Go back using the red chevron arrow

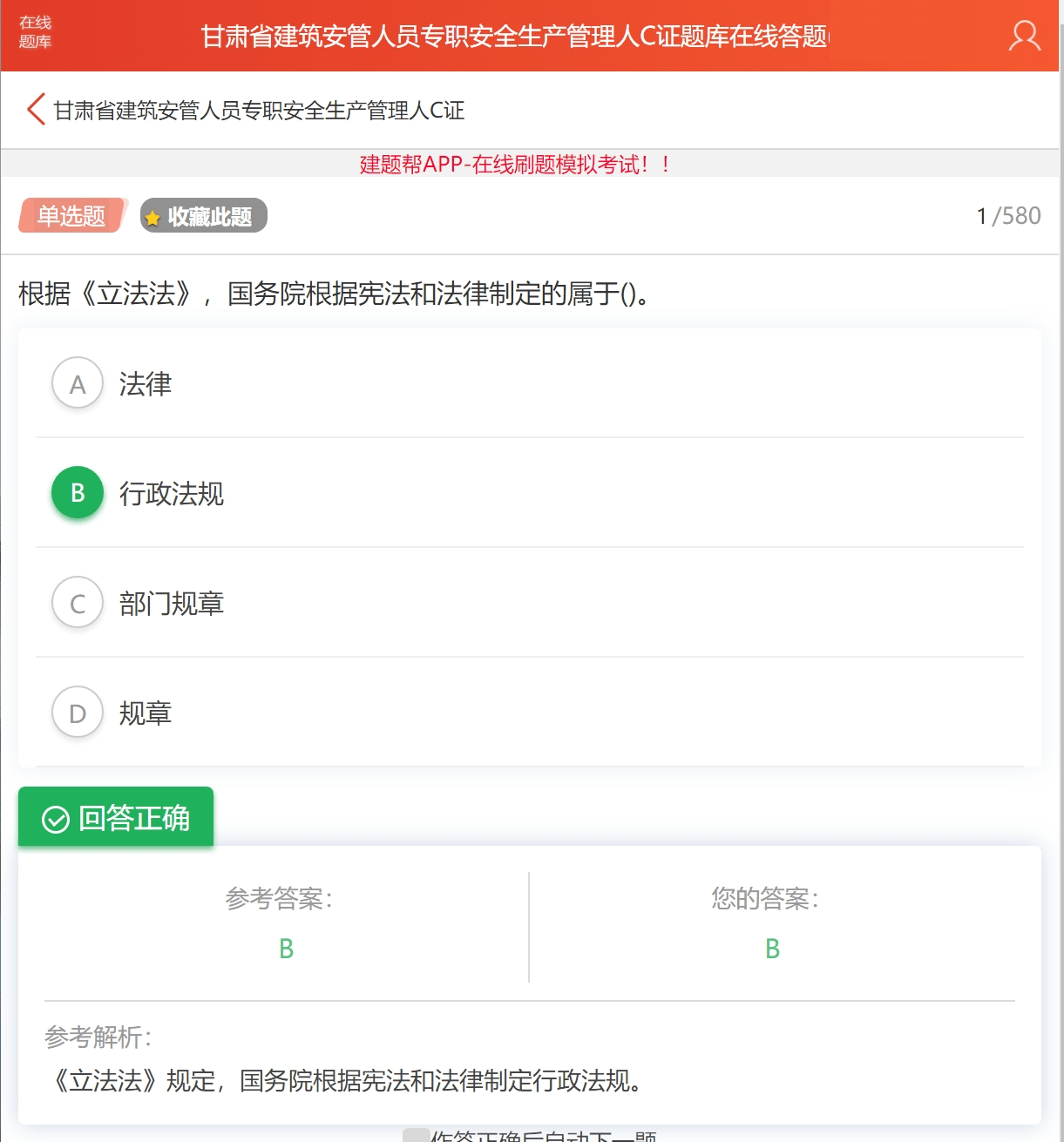[x=36, y=110]
